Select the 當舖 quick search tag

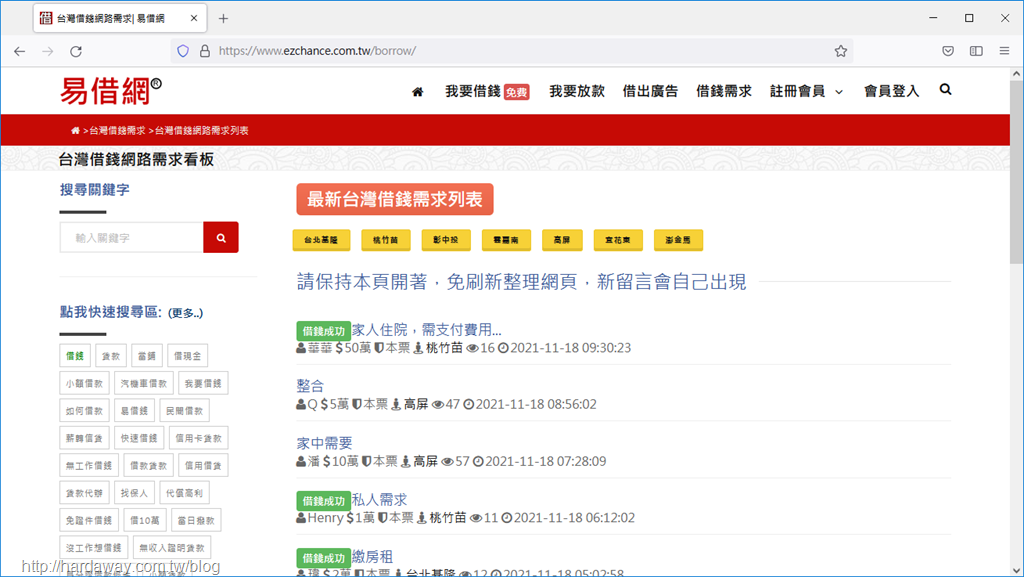tap(147, 356)
